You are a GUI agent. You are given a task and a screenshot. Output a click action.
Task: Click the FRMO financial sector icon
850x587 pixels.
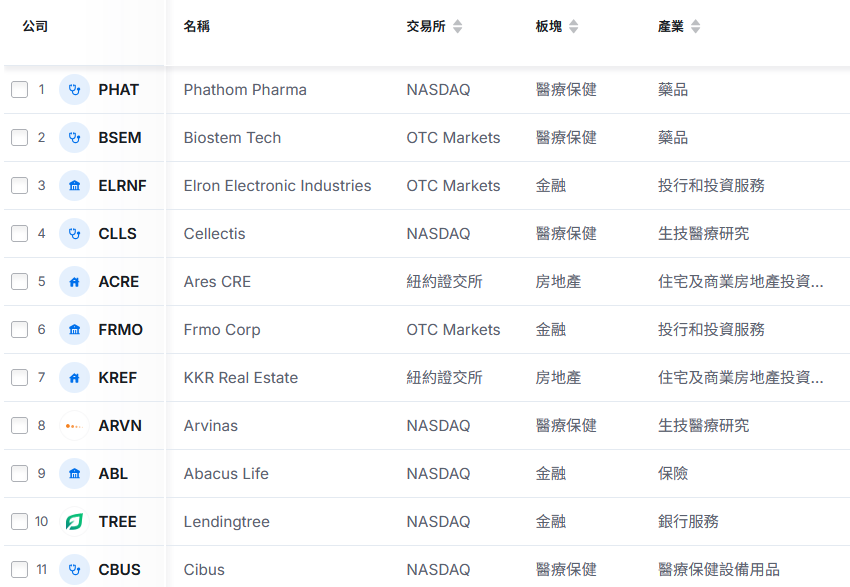pos(74,330)
